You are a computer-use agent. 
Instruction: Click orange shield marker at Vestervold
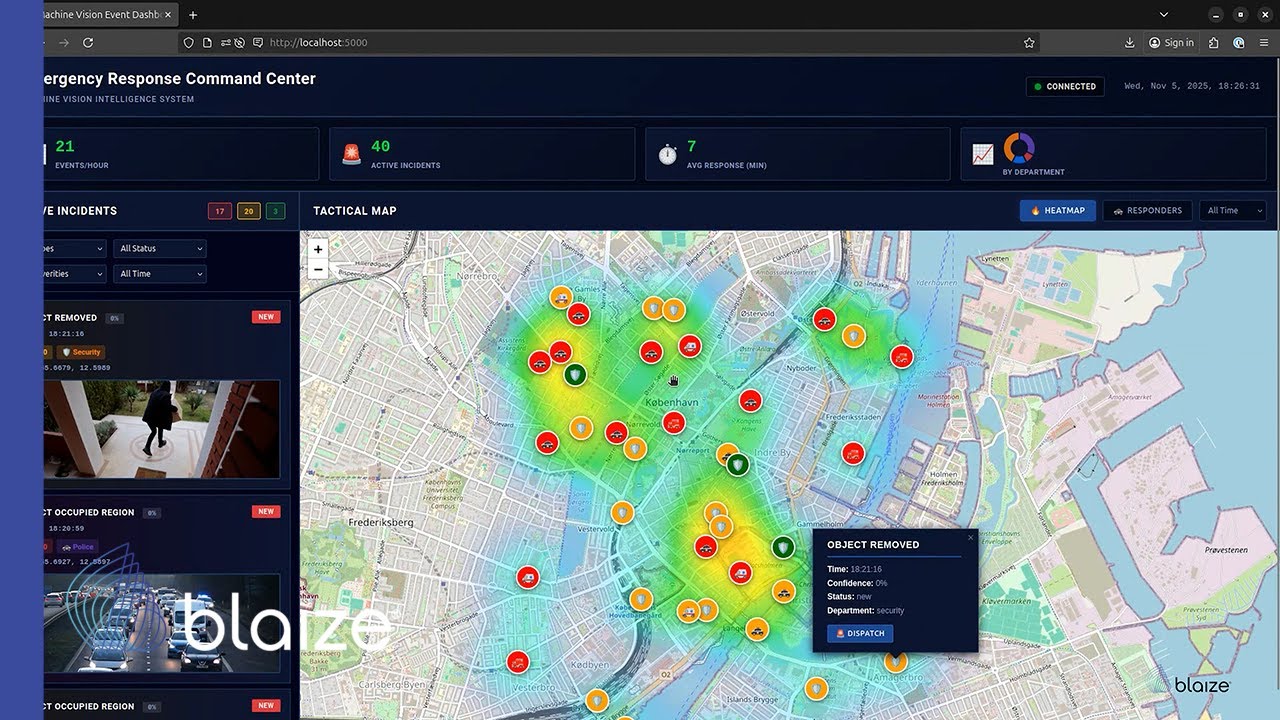pyautogui.click(x=622, y=513)
